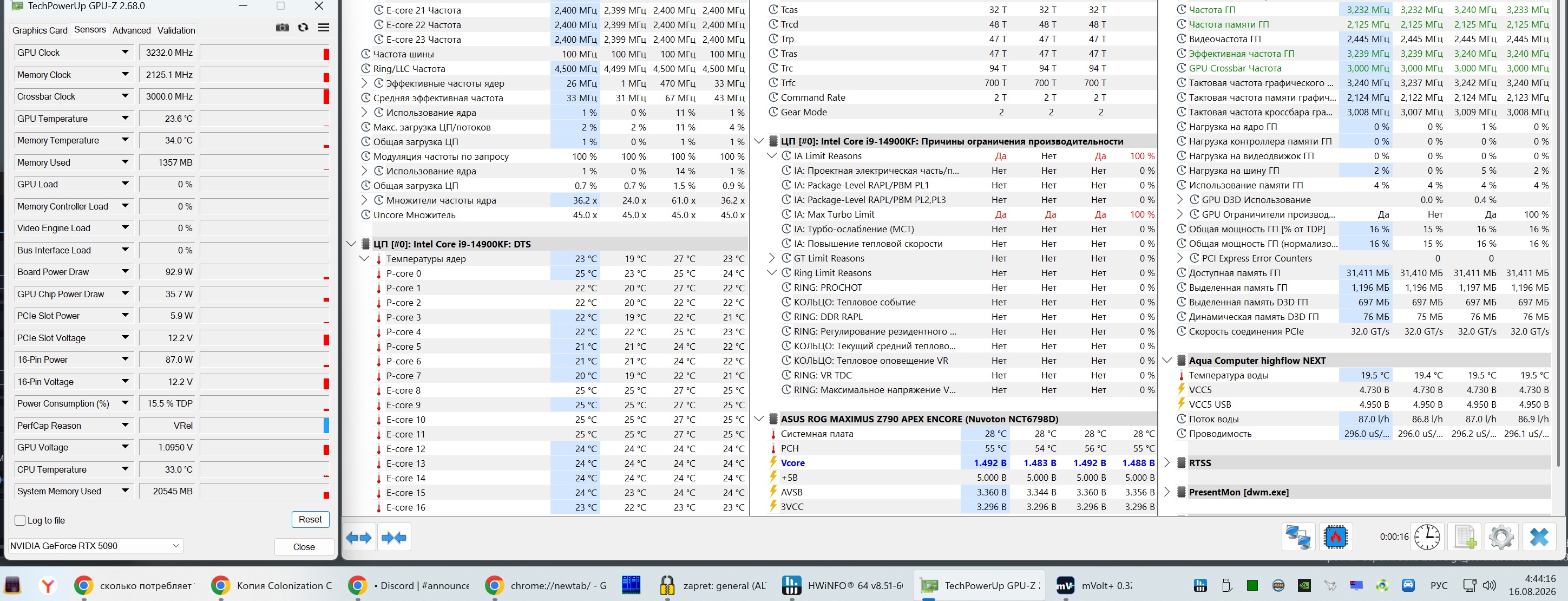
Task: Open the mVolt+ taskbar item
Action: 1095,586
